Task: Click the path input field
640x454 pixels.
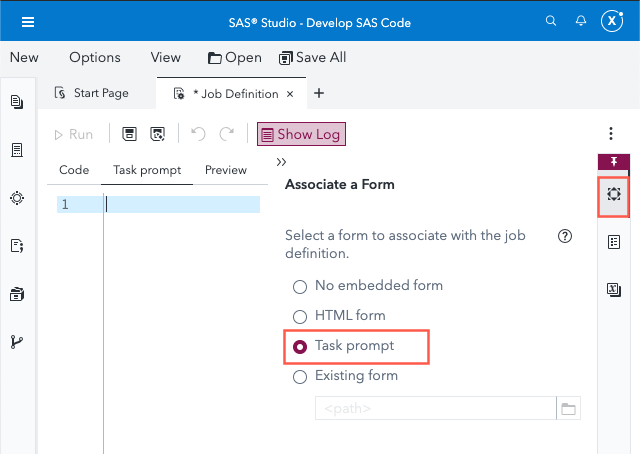Action: click(x=435, y=408)
